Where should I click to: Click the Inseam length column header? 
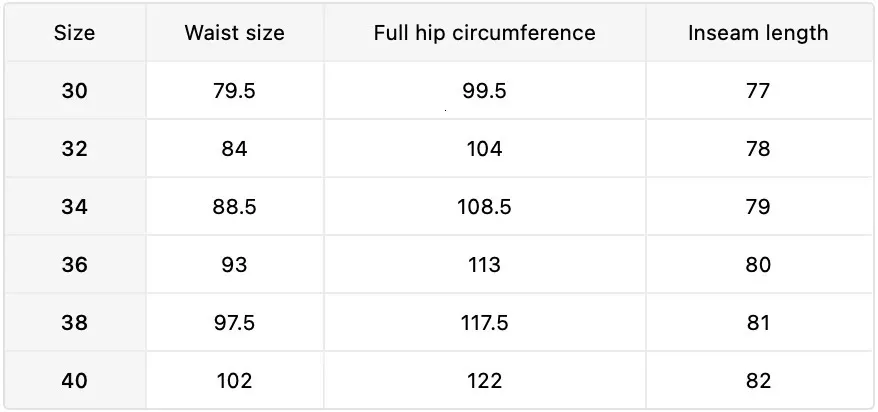[x=758, y=33]
